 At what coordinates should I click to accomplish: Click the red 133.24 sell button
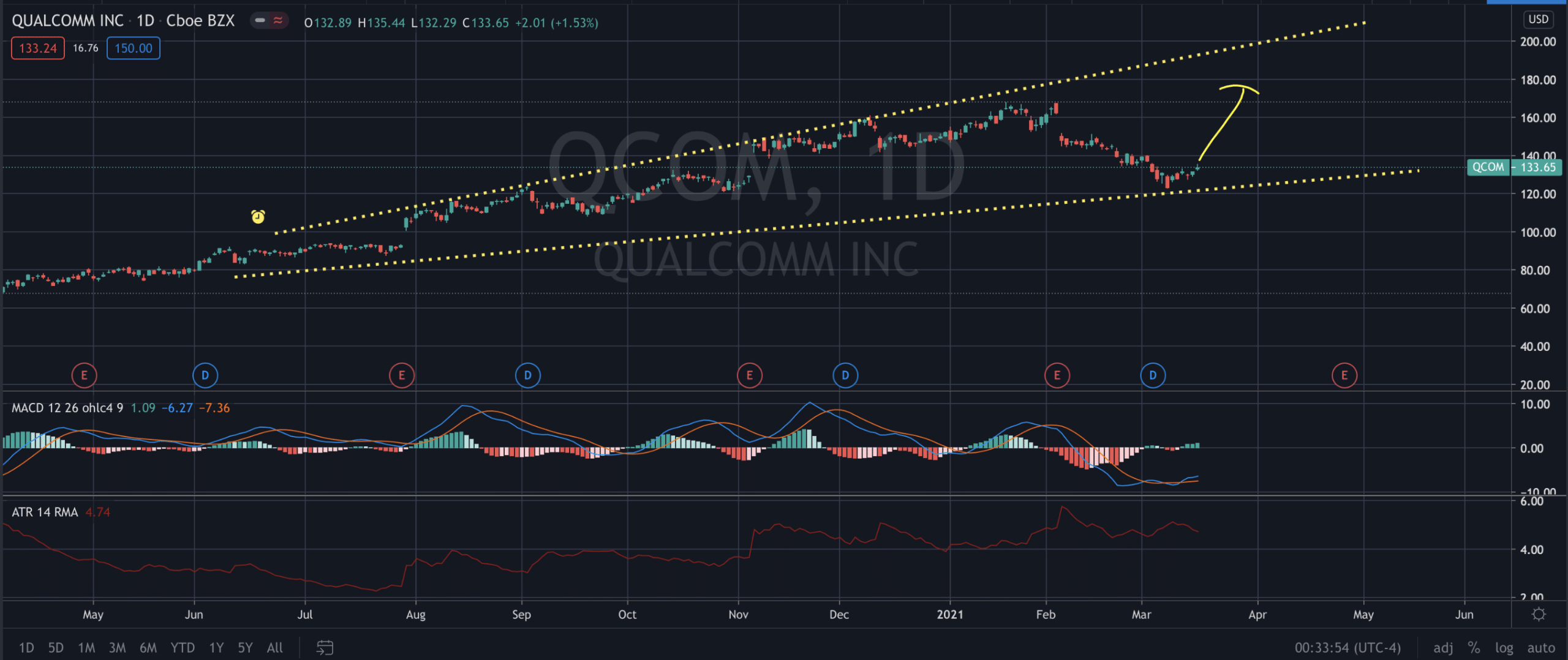[x=38, y=48]
